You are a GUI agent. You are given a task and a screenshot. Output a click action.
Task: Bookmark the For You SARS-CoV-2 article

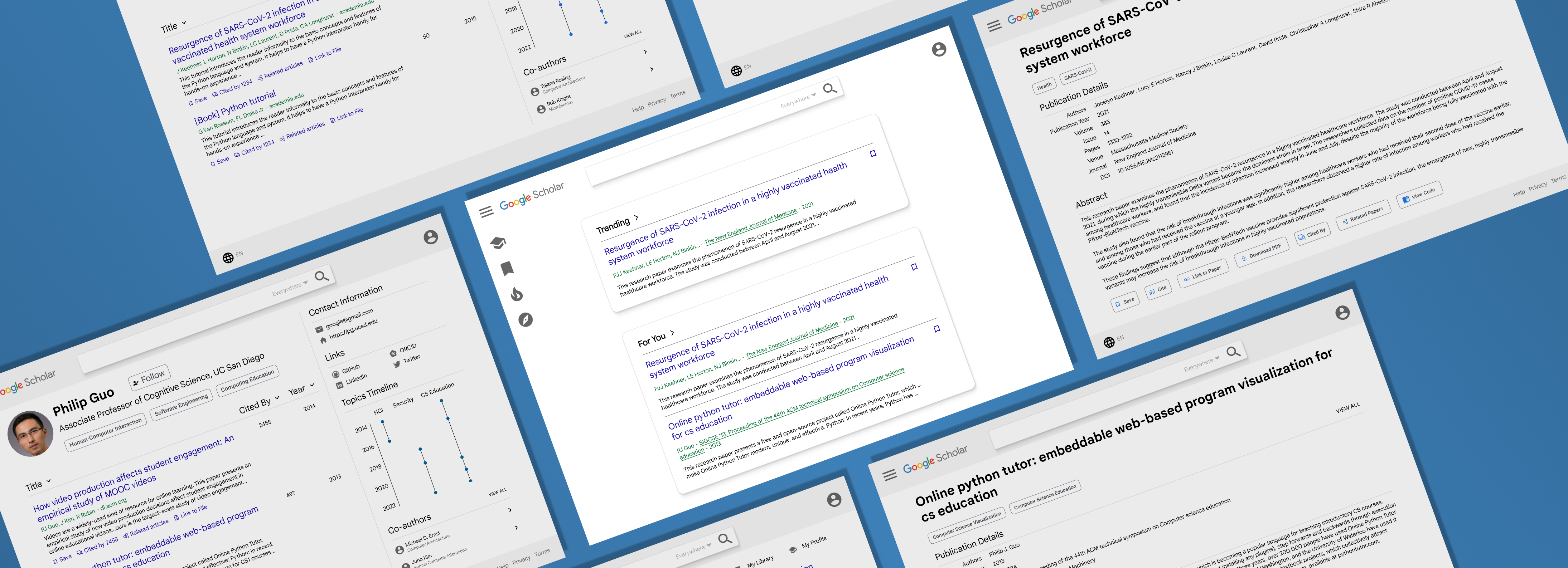(914, 267)
